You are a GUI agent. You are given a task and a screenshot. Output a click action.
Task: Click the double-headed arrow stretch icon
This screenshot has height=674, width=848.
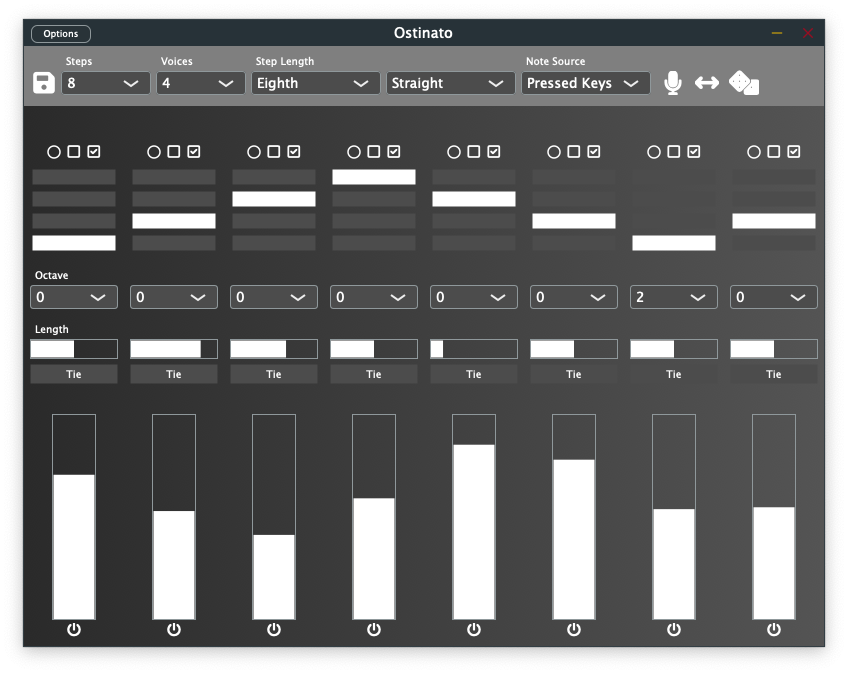[707, 83]
